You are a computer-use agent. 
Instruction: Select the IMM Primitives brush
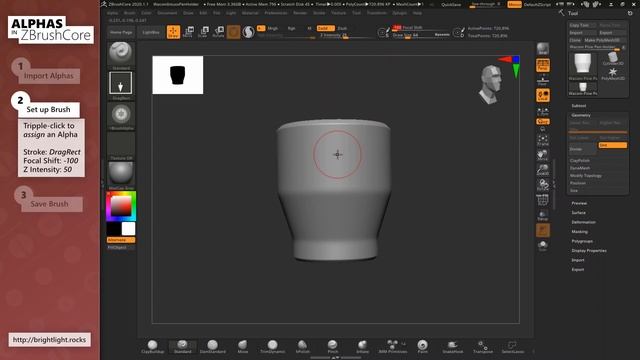(x=393, y=347)
